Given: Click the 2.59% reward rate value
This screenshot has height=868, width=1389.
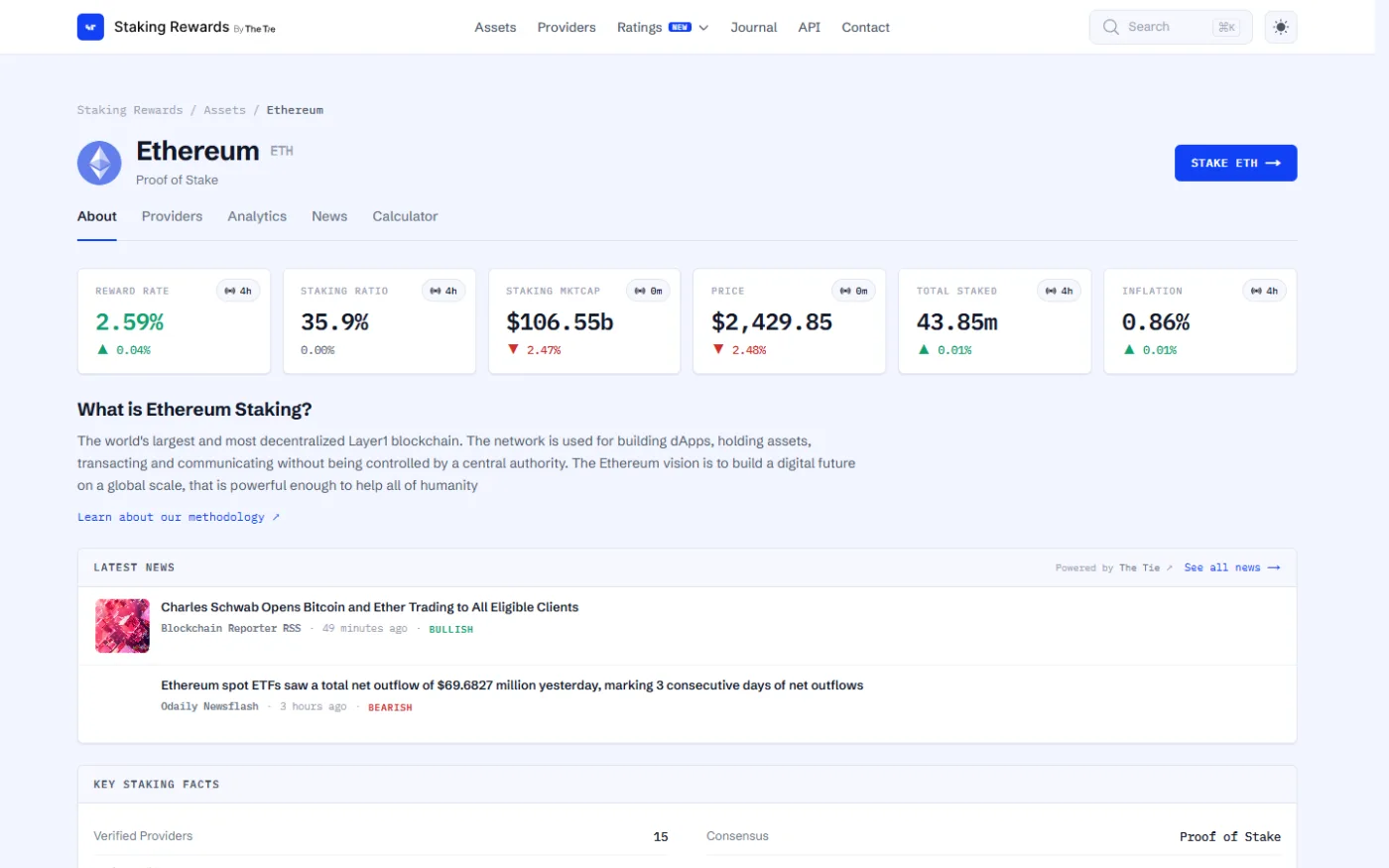Looking at the screenshot, I should pyautogui.click(x=130, y=321).
